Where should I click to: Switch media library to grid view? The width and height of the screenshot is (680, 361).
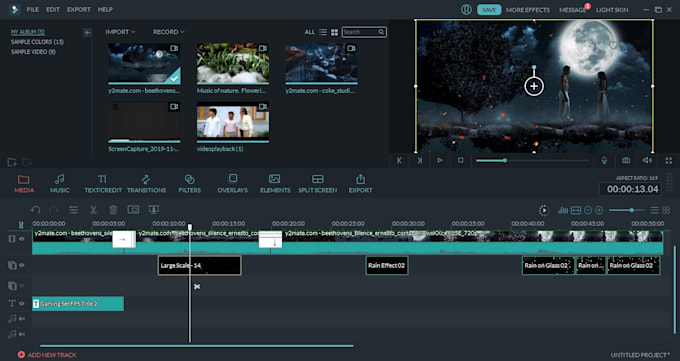334,32
